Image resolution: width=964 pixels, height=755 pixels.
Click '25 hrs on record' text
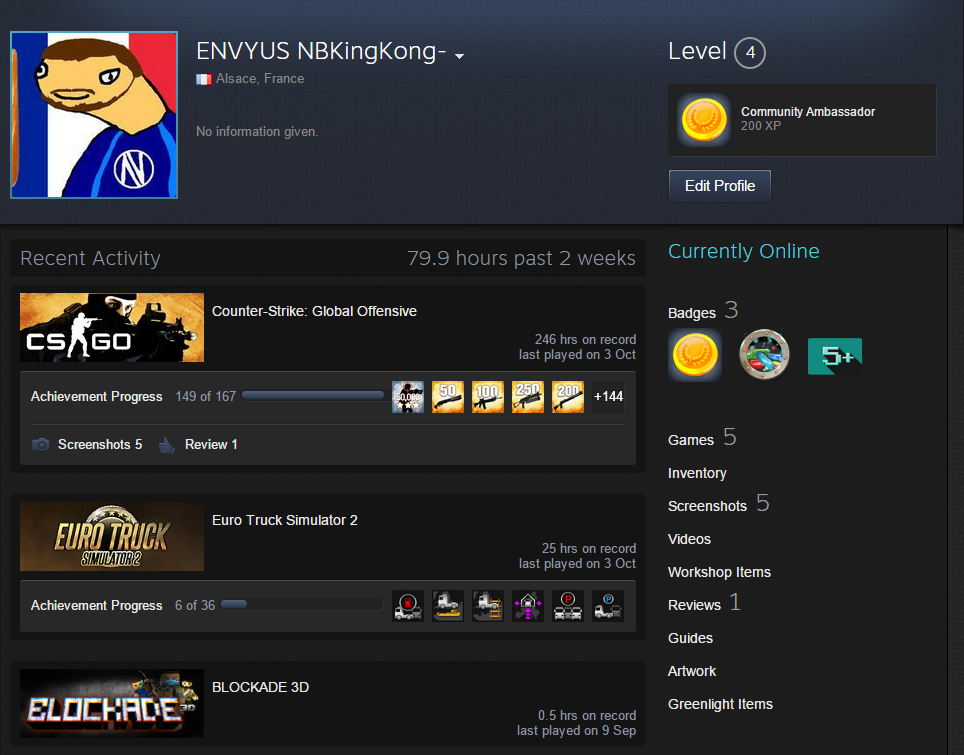coord(589,548)
